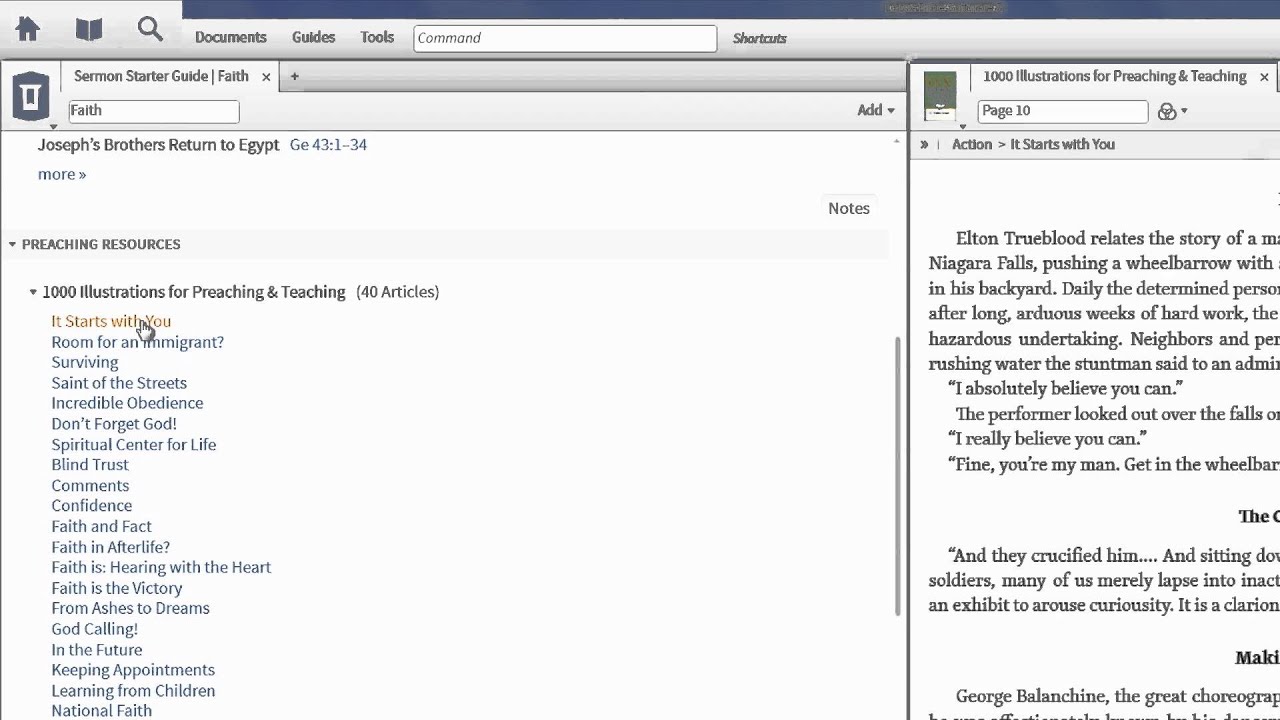Image resolution: width=1280 pixels, height=720 pixels.
Task: Open the Saint of the Streets article
Action: [119, 383]
